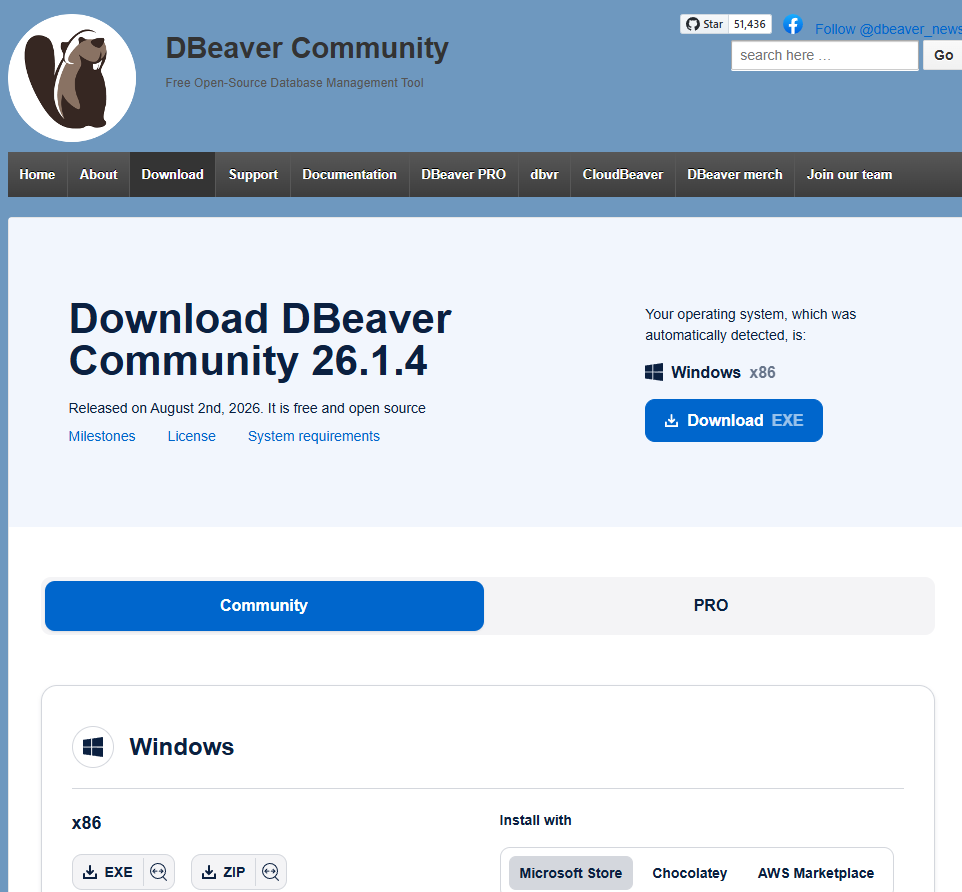
Task: Click the Windows logo in section header
Action: click(93, 747)
